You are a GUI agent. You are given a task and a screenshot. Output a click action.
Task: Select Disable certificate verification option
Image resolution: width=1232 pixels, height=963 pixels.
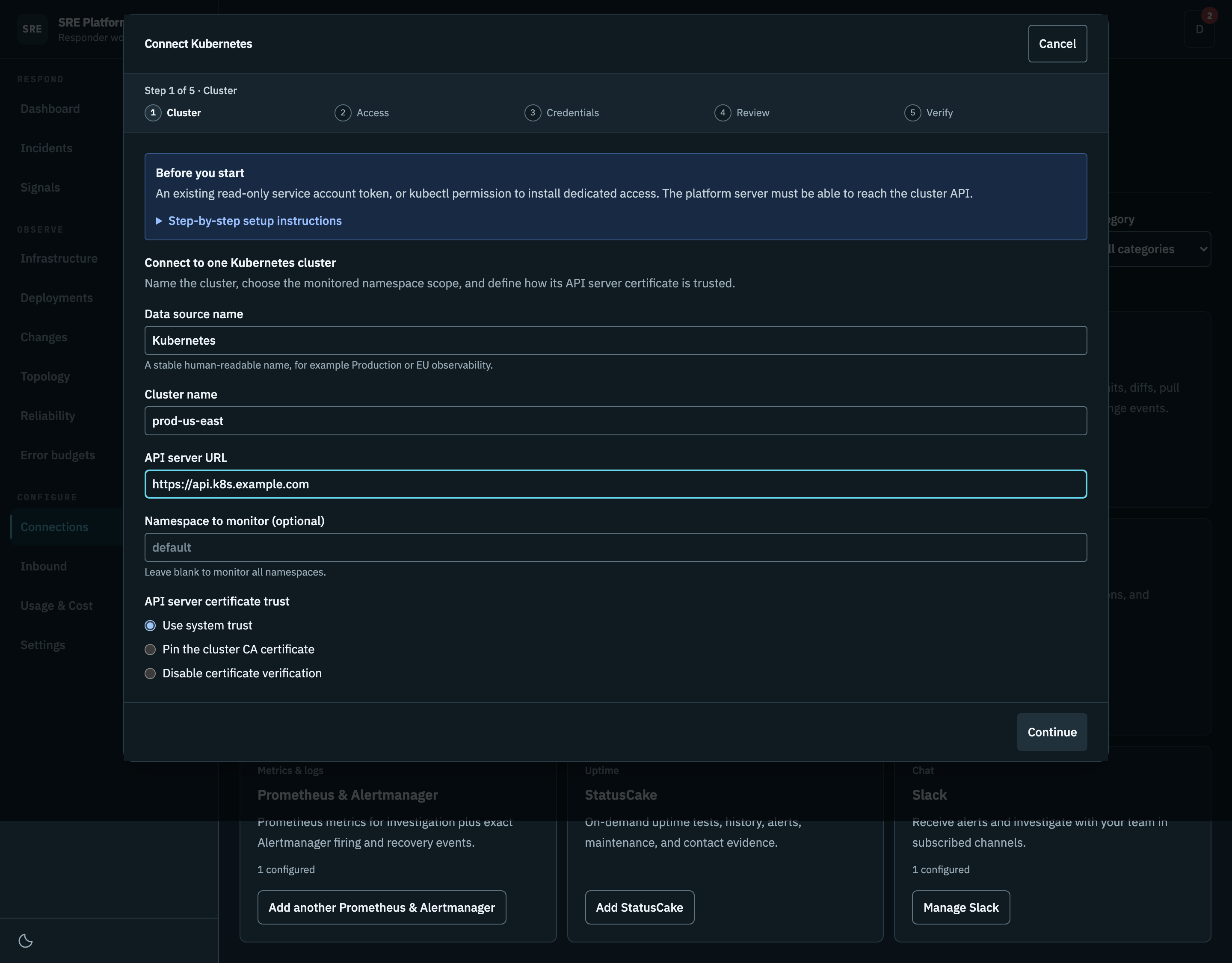point(150,673)
